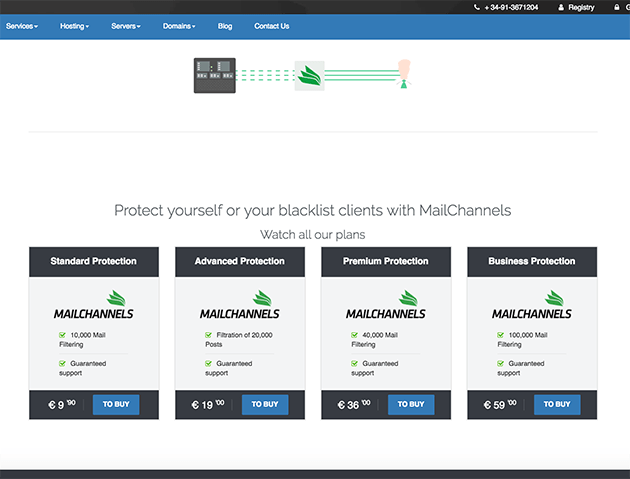Screen dimensions: 630x479
Task: Click the phone number +34-91-3671204
Action: 511,7
